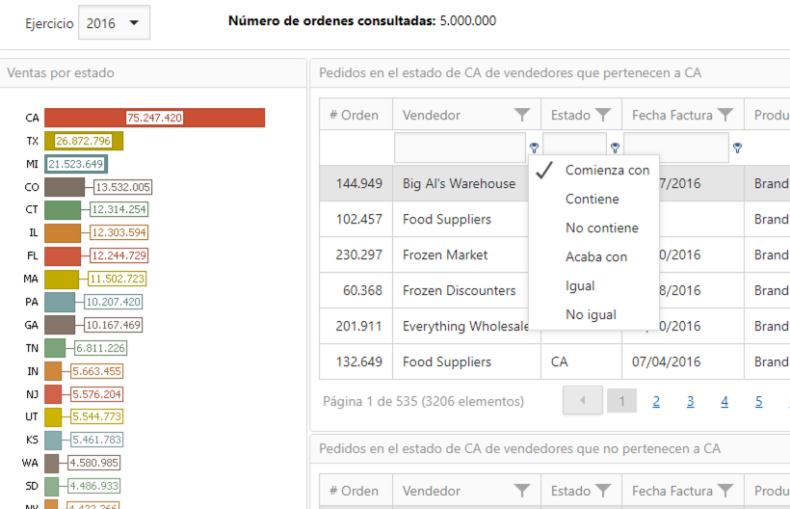Click the TX yellow sales bar
The image size is (790, 509).
pos(84,141)
